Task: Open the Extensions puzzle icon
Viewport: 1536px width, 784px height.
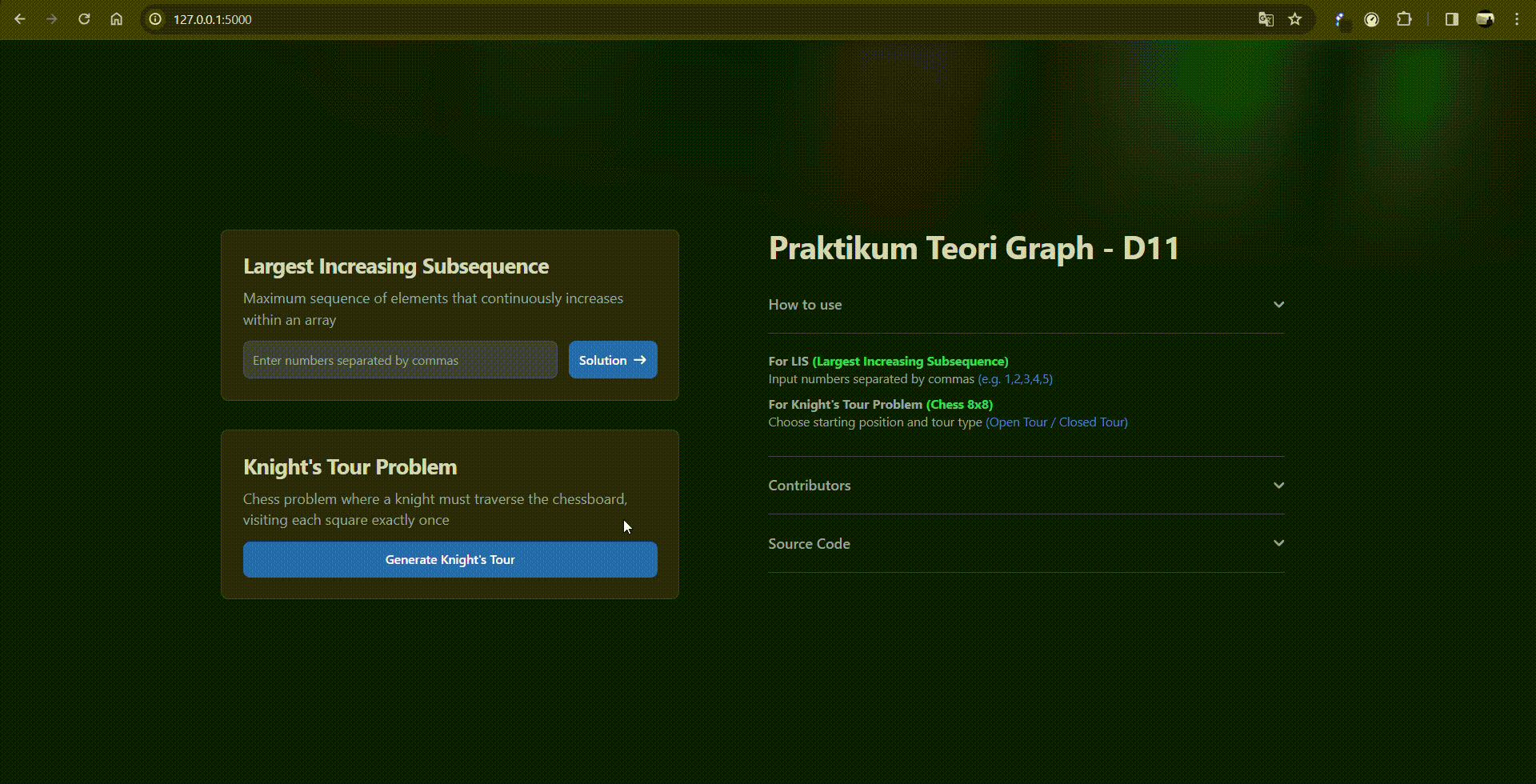Action: 1404,19
